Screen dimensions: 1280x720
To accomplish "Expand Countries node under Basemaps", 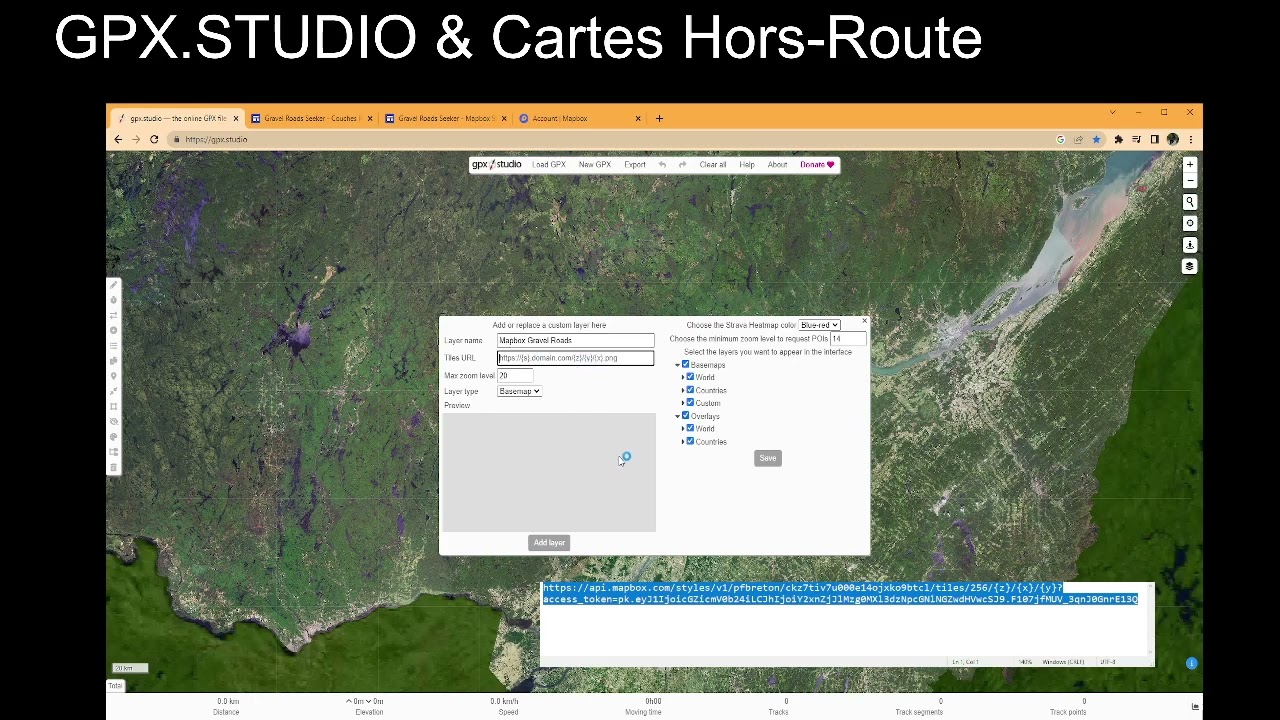I will point(683,390).
